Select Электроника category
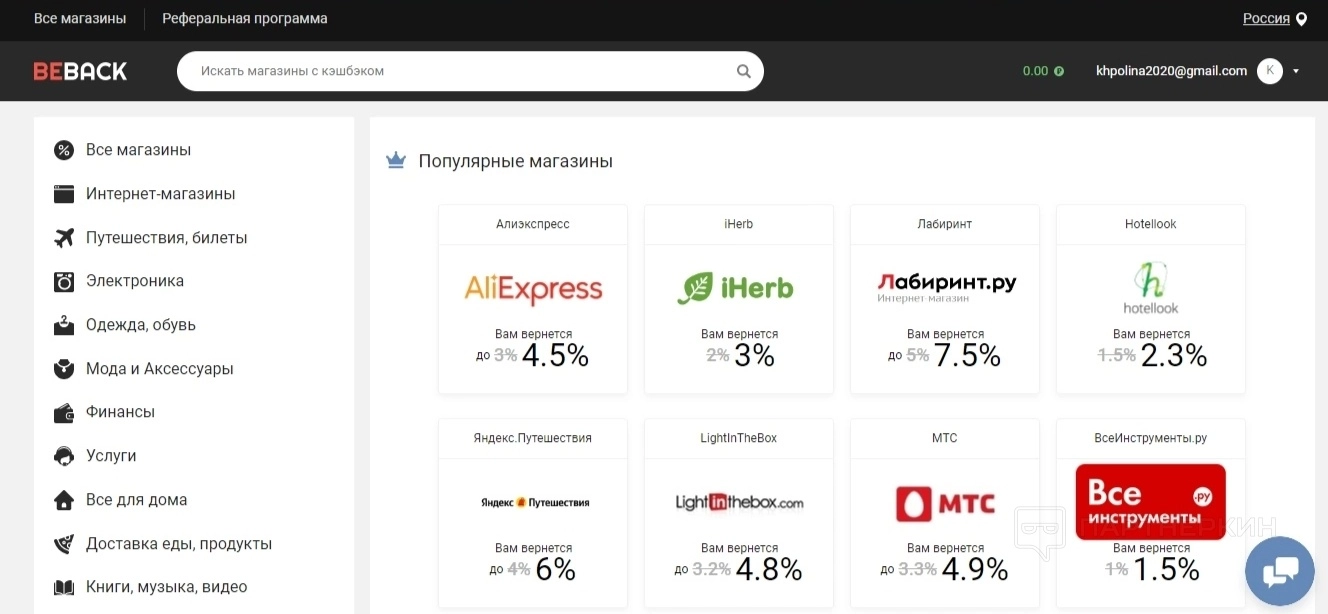Image resolution: width=1328 pixels, height=614 pixels. pos(135,281)
